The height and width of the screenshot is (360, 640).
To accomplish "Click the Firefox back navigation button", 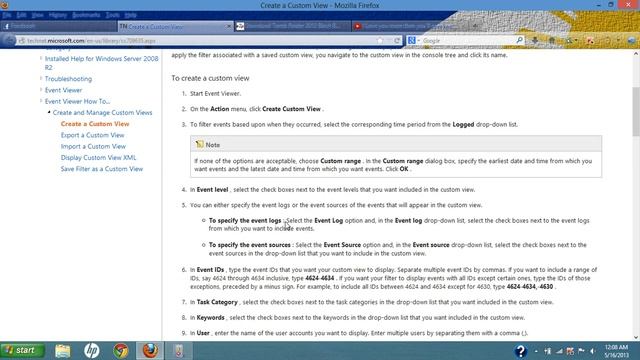I will point(9,40).
